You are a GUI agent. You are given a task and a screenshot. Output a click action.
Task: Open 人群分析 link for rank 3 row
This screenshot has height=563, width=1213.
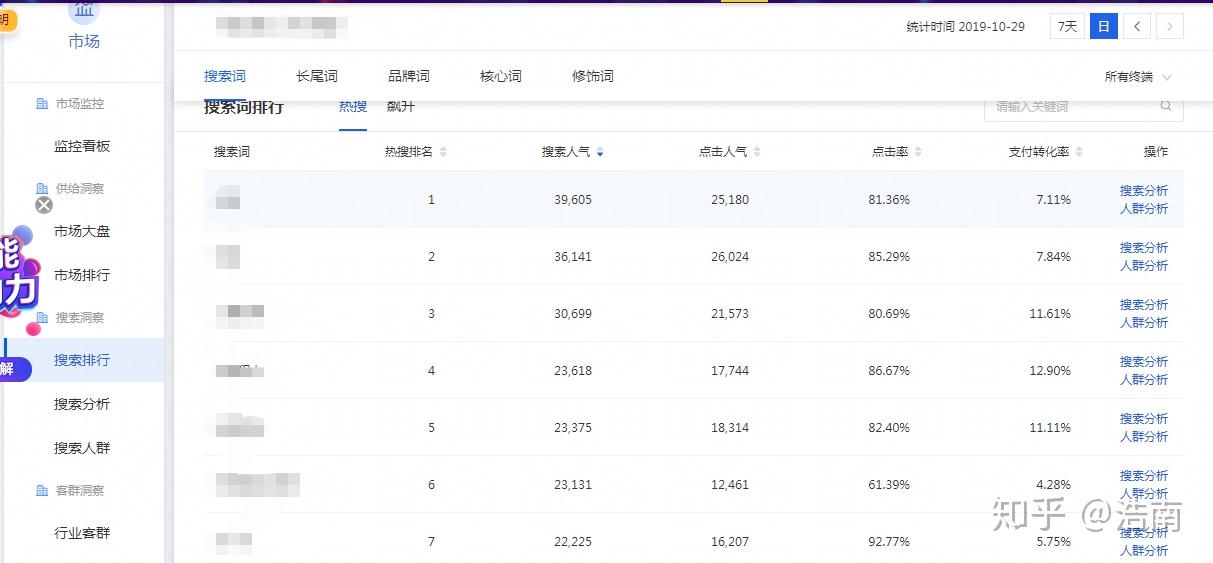[1144, 323]
